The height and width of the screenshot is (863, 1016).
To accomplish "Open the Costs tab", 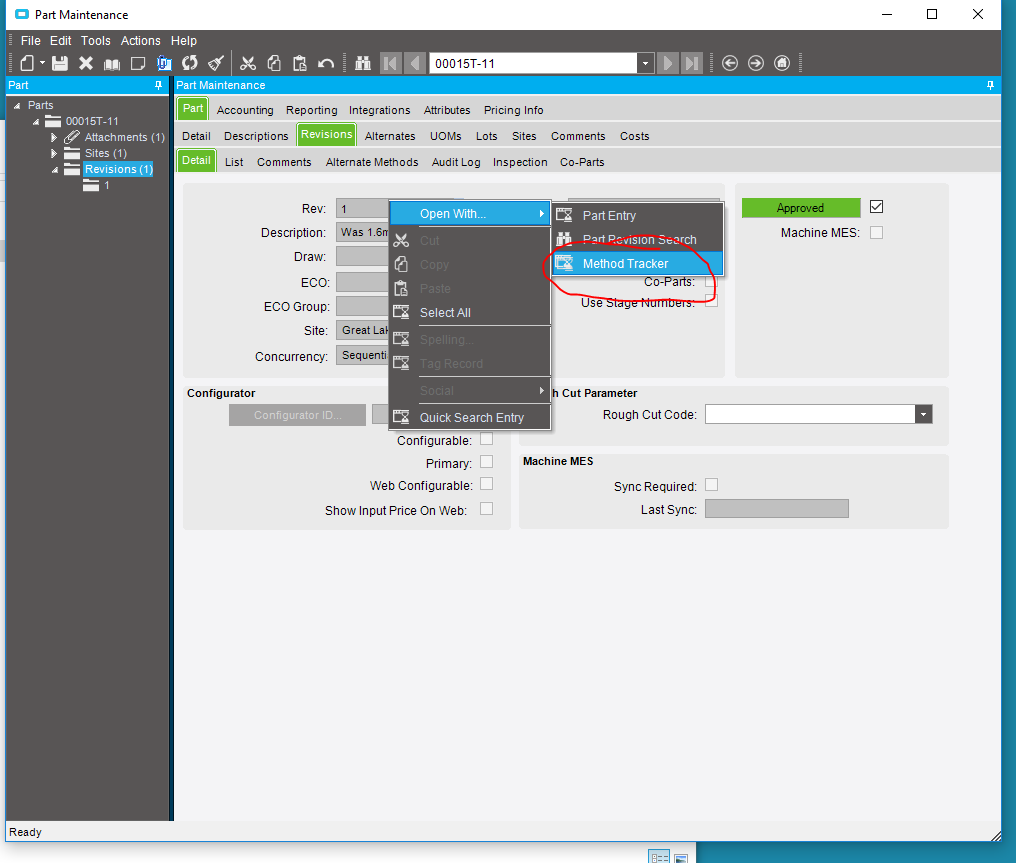I will (634, 136).
